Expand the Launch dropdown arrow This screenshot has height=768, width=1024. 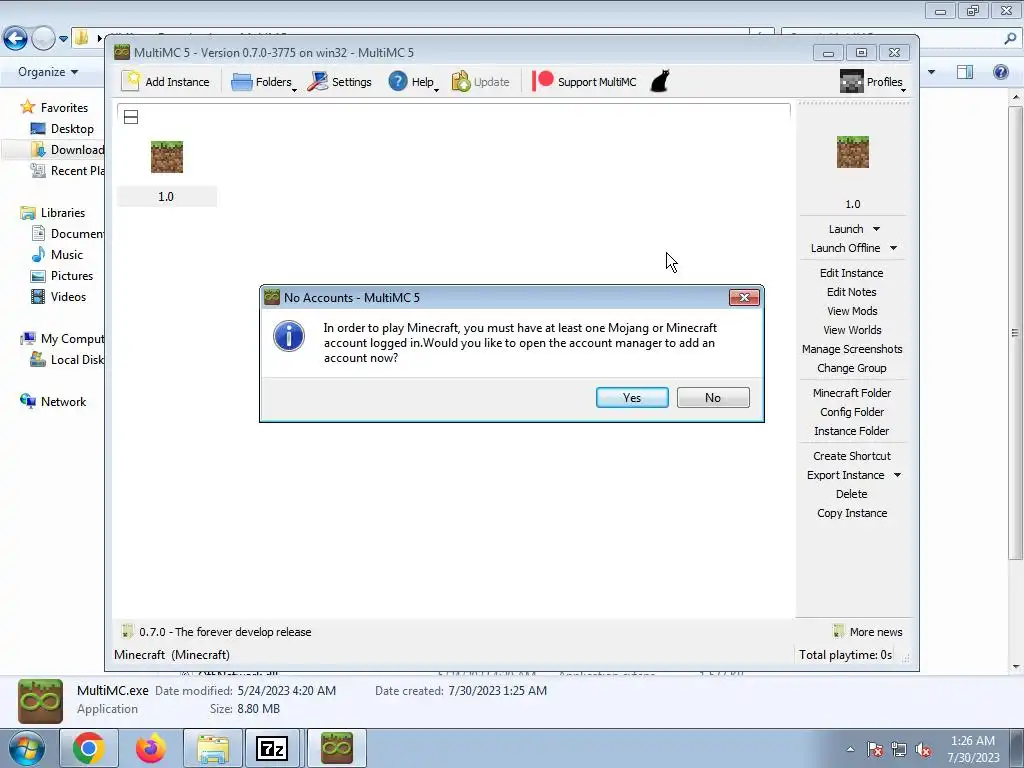(x=876, y=229)
